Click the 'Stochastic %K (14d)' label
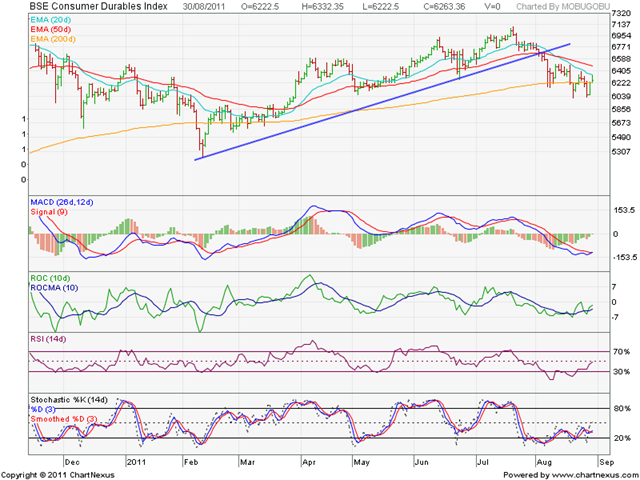Viewport: 640px width, 480px height. 69,400
